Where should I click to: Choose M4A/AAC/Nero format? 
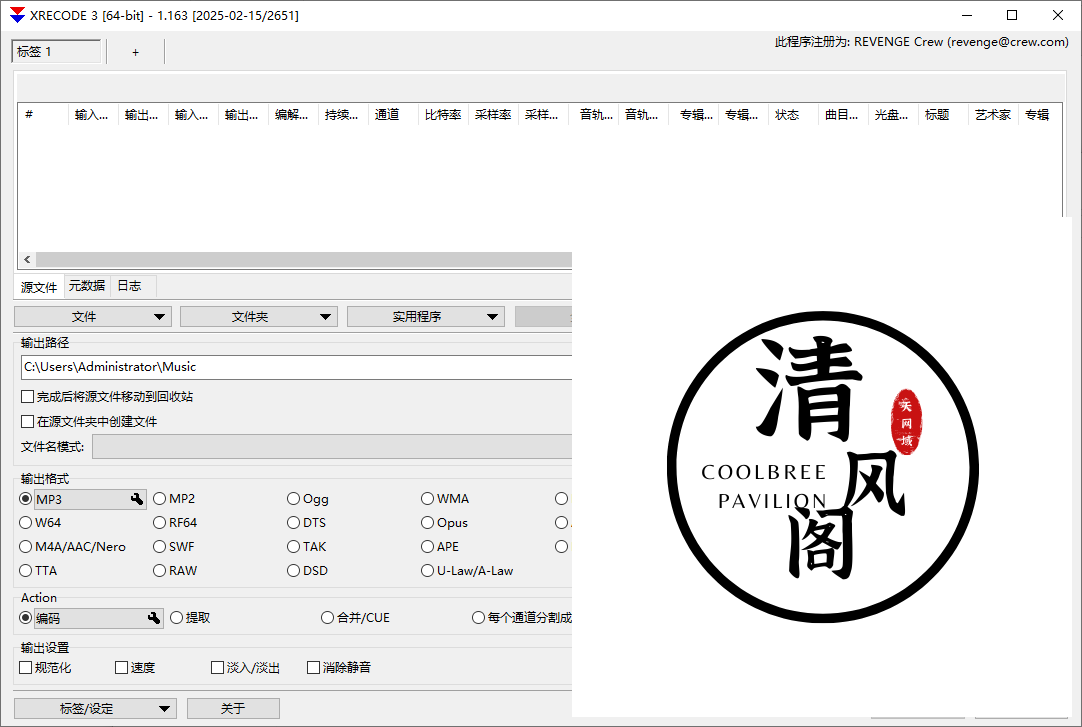click(26, 546)
